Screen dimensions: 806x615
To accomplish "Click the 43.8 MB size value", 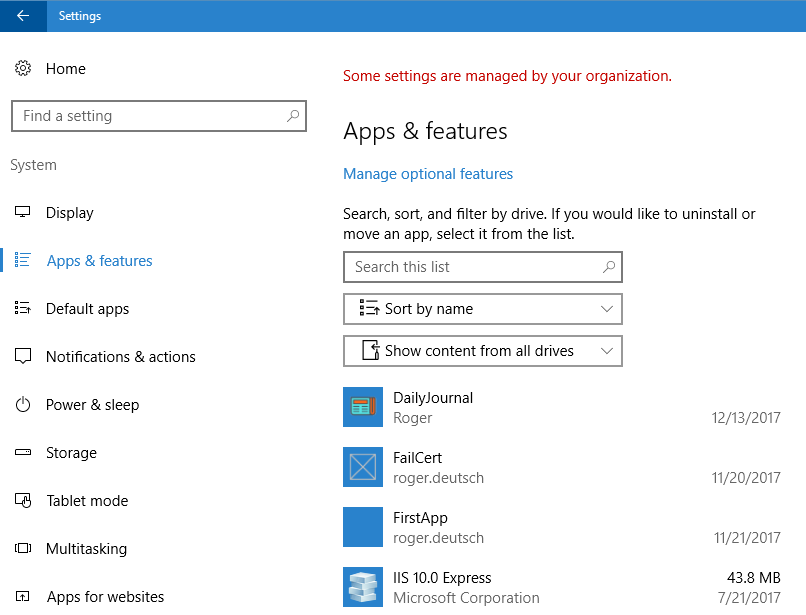I will pyautogui.click(x=754, y=578).
